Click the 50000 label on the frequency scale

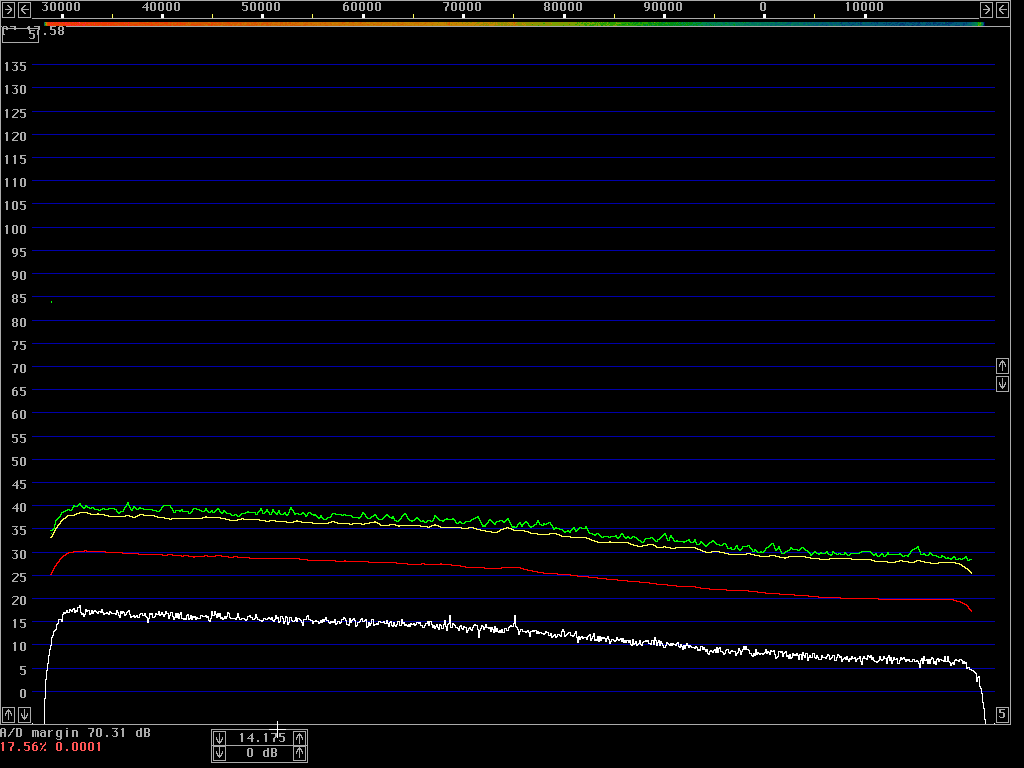[261, 7]
